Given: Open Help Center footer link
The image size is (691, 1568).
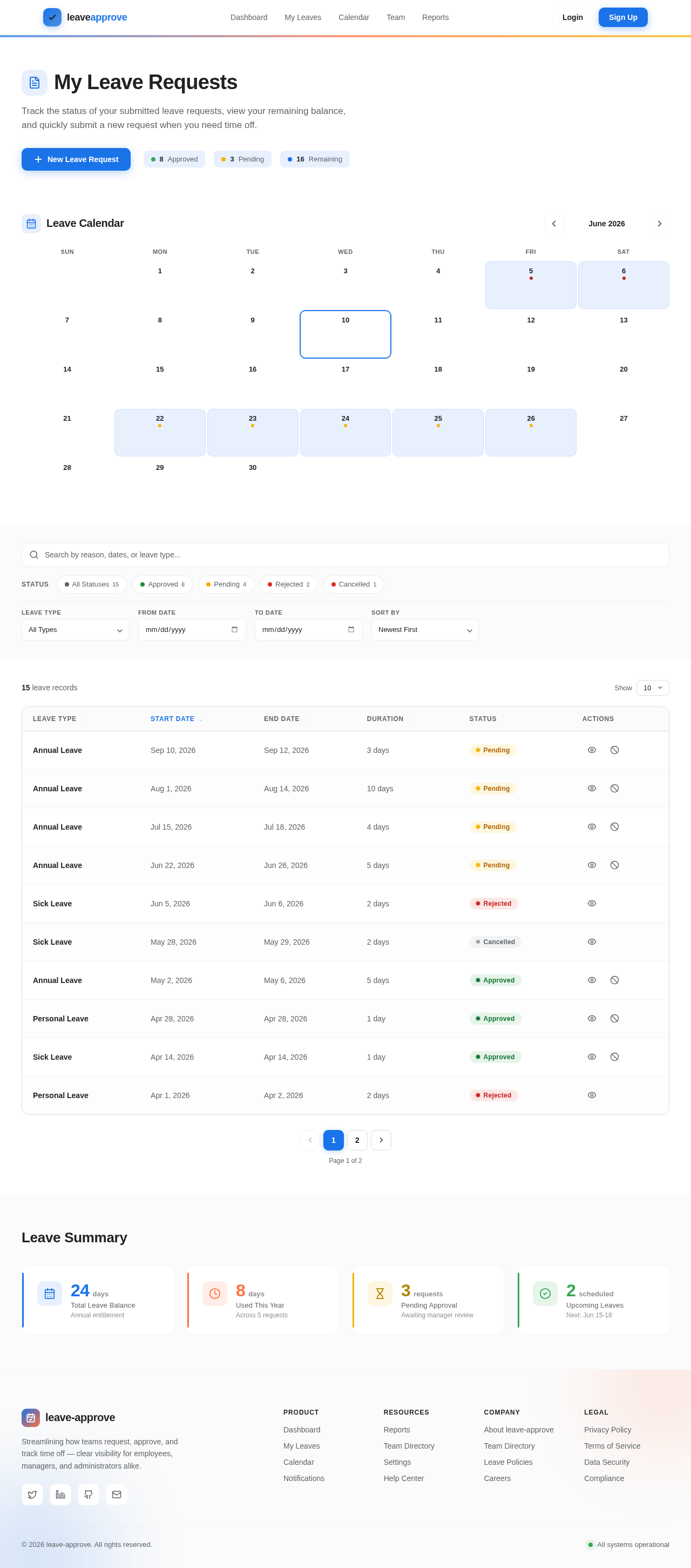Looking at the screenshot, I should pos(403,1478).
